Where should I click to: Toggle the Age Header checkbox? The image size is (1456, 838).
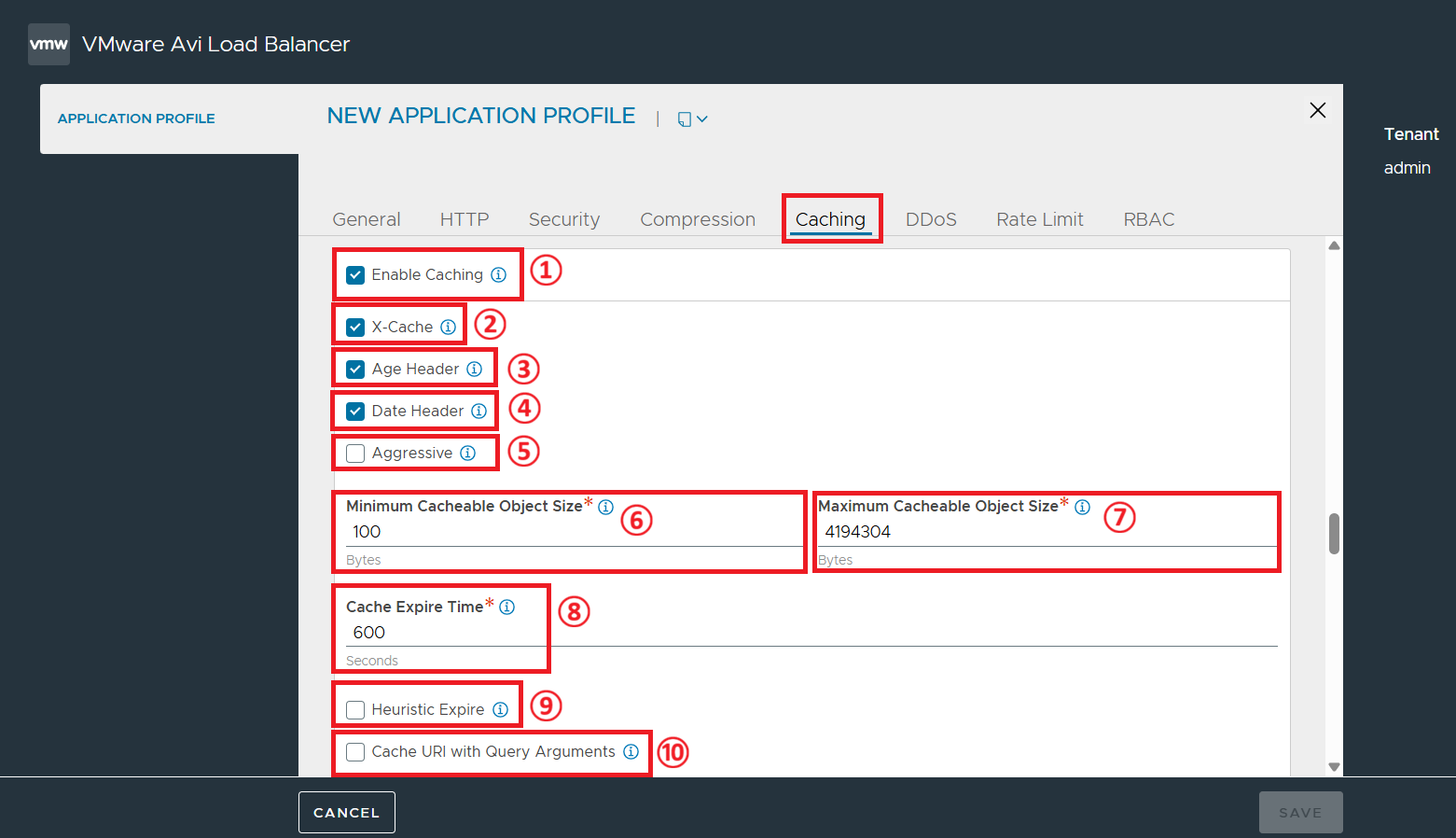(x=355, y=370)
